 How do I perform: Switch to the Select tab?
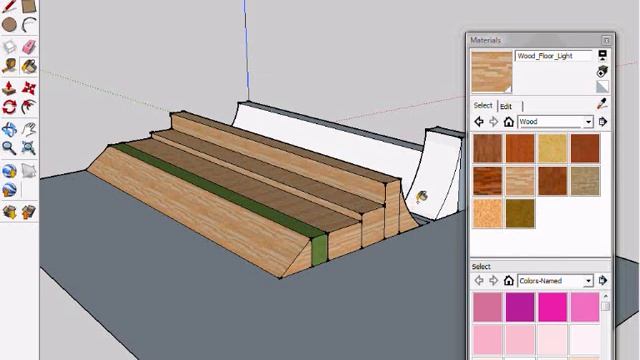tap(483, 105)
